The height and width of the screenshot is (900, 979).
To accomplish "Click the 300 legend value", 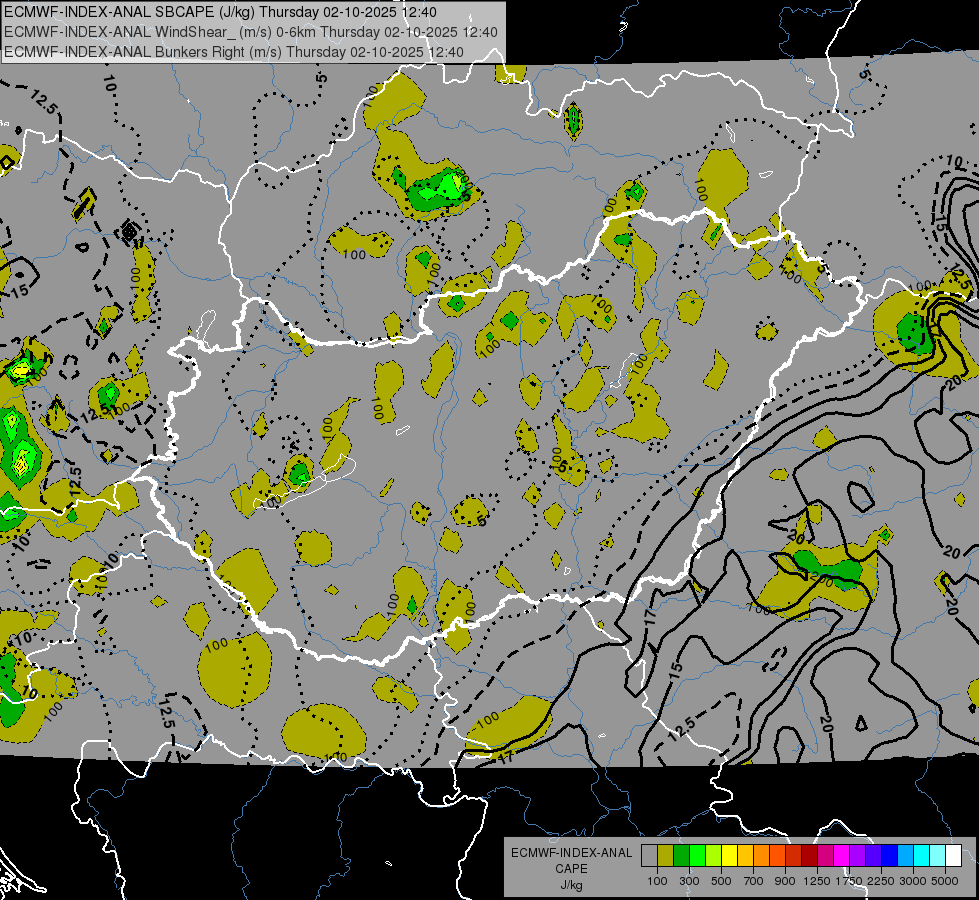I will [x=689, y=881].
